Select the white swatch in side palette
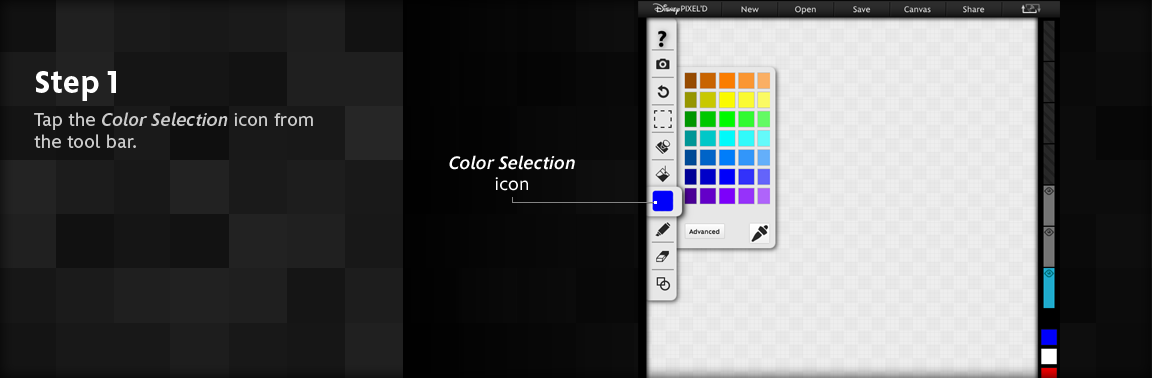 click(x=1049, y=357)
